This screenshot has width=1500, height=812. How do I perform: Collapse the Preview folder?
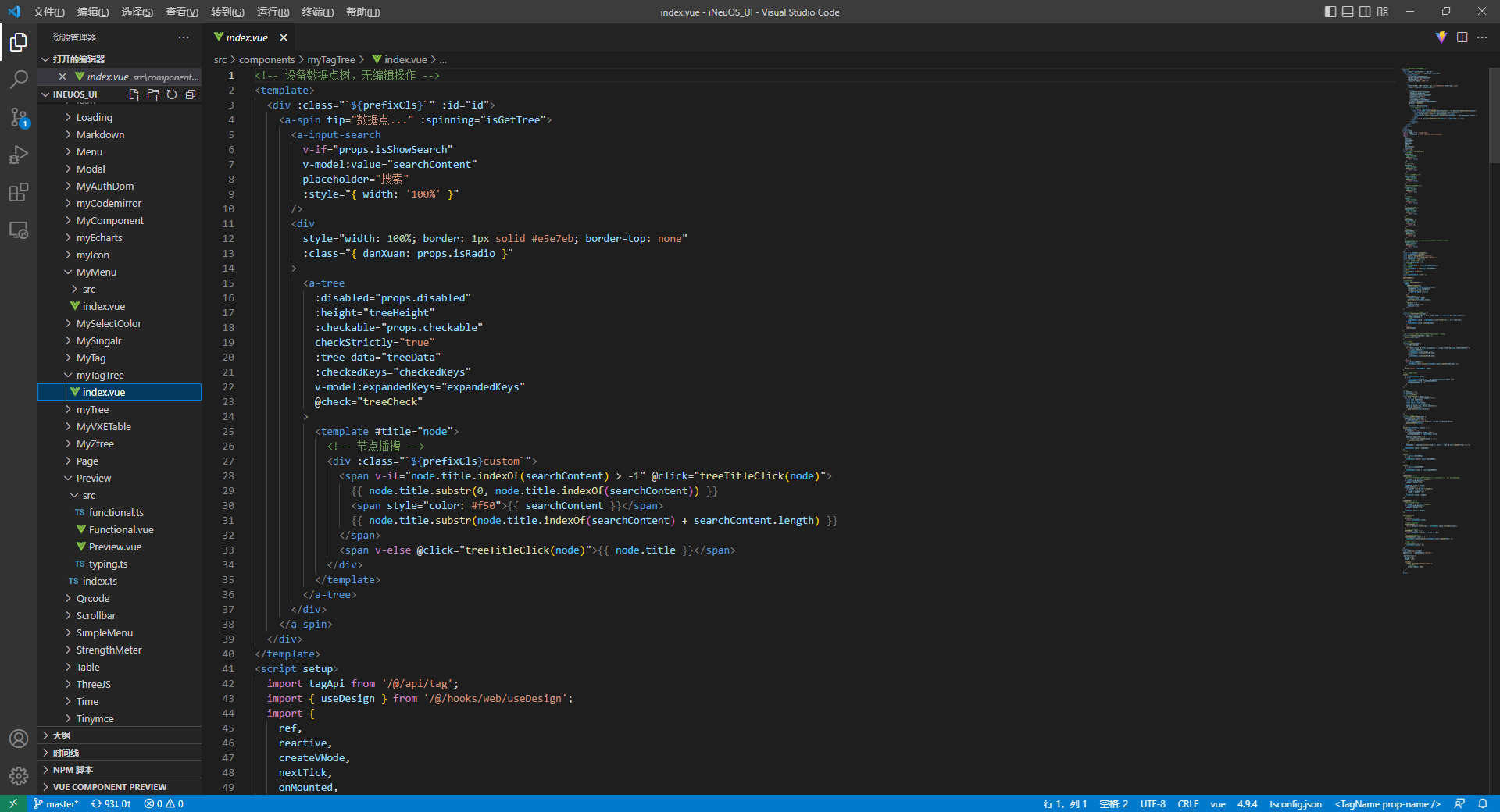(x=120, y=478)
